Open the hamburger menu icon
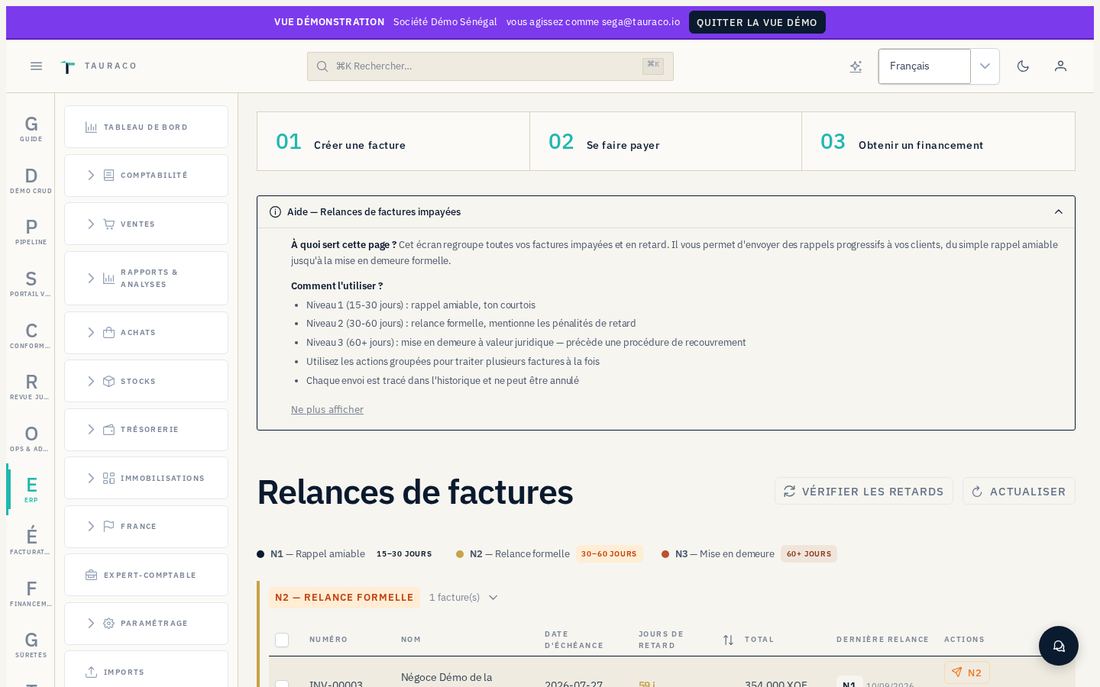The height and width of the screenshot is (687, 1100). pos(36,66)
